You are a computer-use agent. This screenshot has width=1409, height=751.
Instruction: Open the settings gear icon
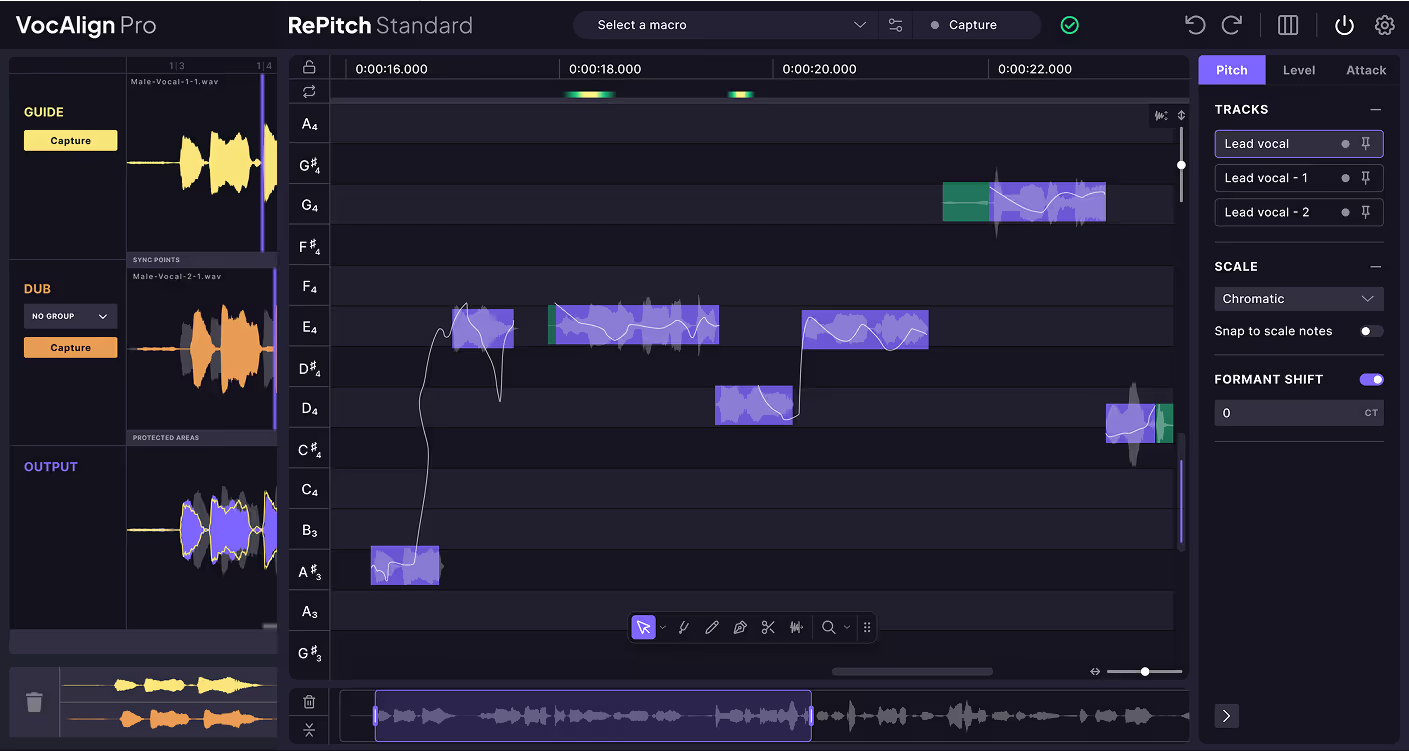coord(1384,25)
